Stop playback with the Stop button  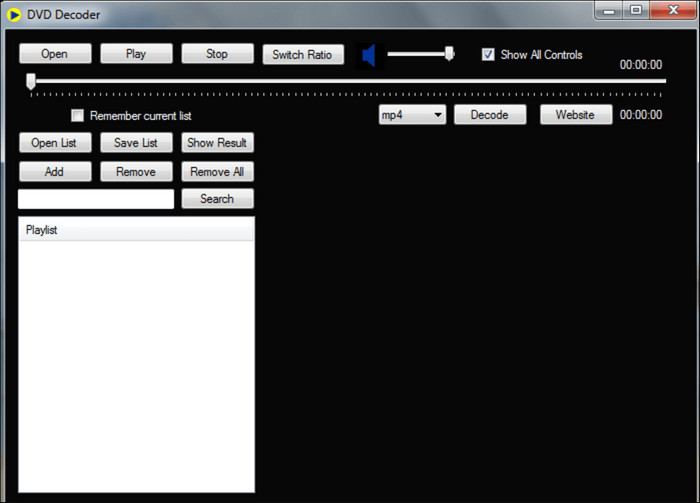click(217, 54)
